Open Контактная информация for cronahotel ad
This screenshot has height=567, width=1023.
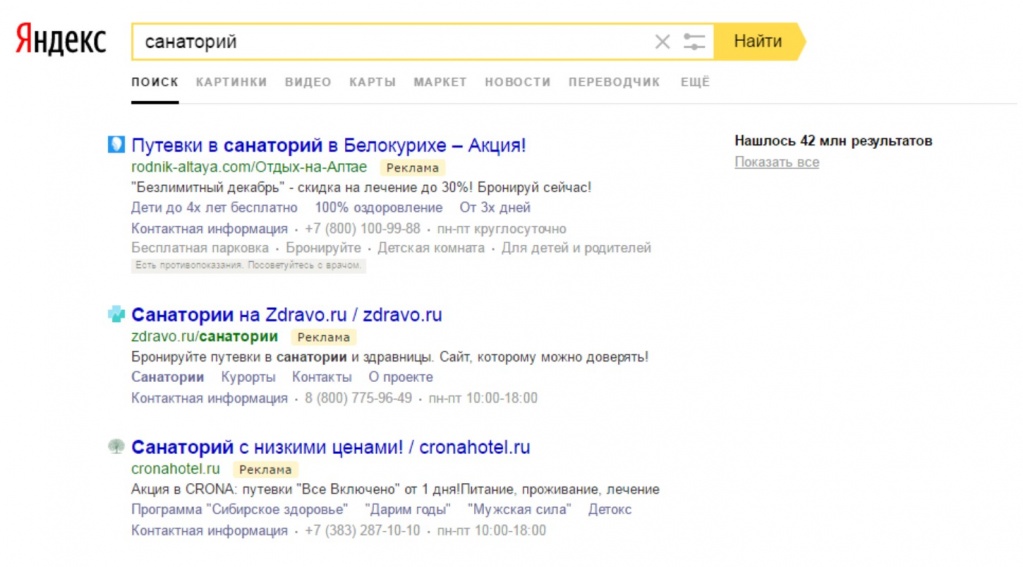209,530
